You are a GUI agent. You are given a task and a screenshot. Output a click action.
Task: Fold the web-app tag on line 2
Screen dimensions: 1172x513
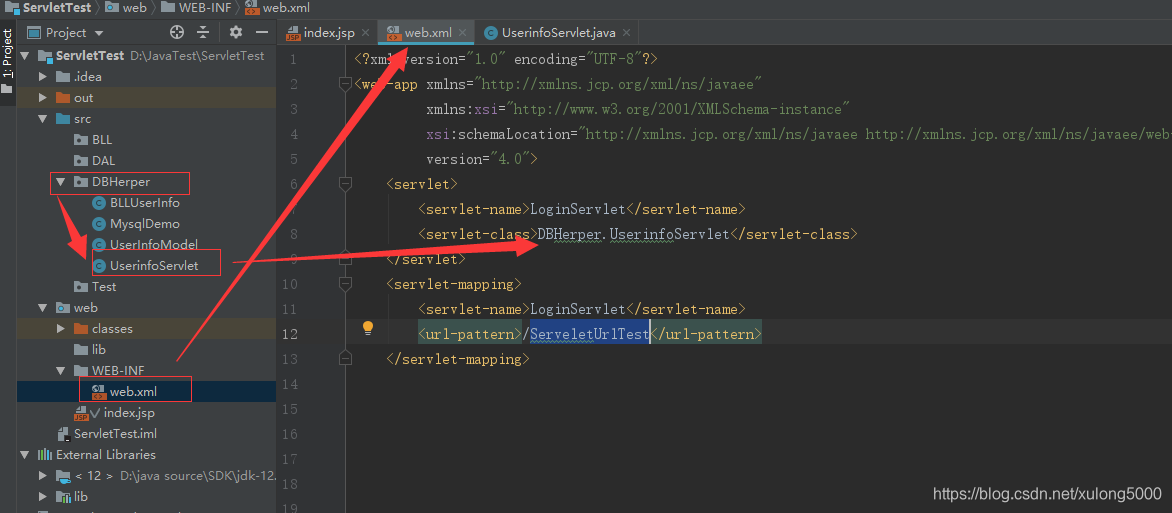tap(345, 85)
